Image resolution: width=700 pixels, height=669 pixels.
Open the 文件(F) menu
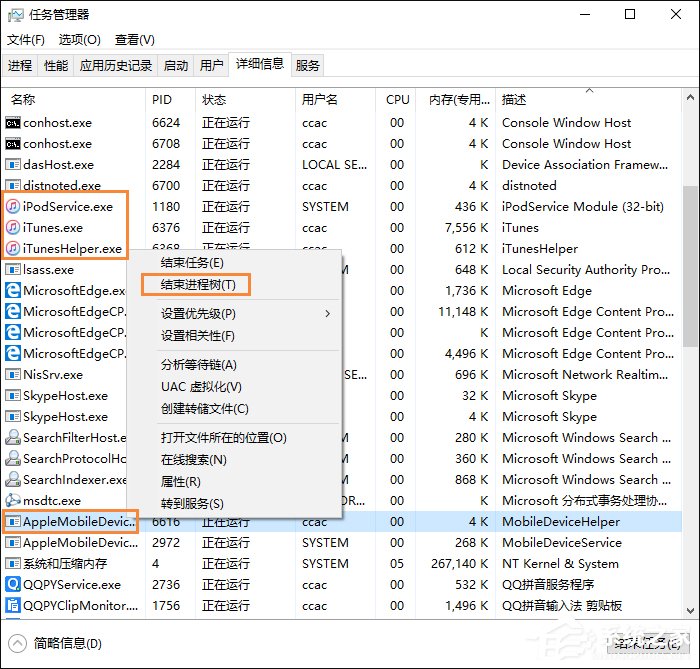(x=26, y=40)
